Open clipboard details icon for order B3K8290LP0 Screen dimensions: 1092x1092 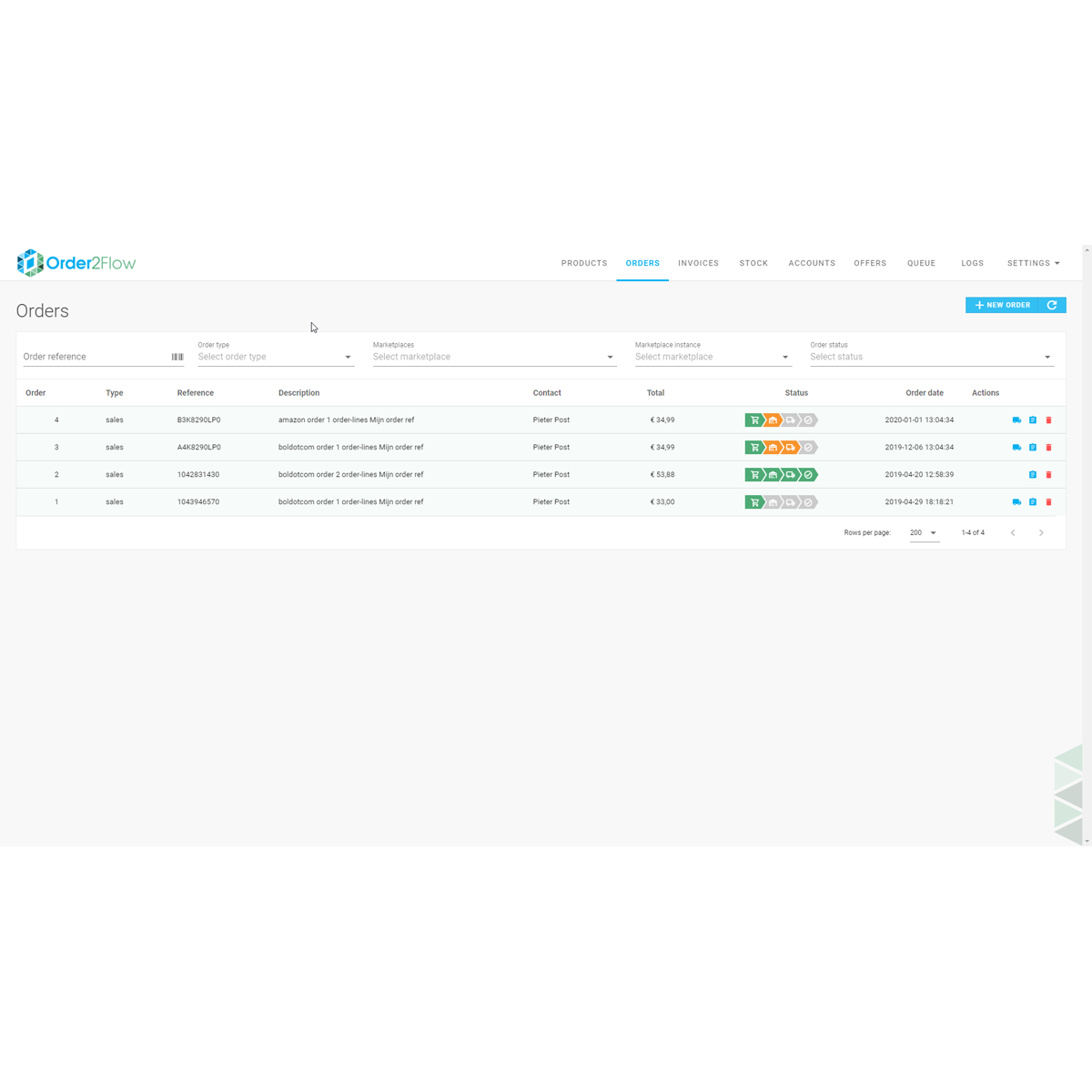click(x=1033, y=420)
